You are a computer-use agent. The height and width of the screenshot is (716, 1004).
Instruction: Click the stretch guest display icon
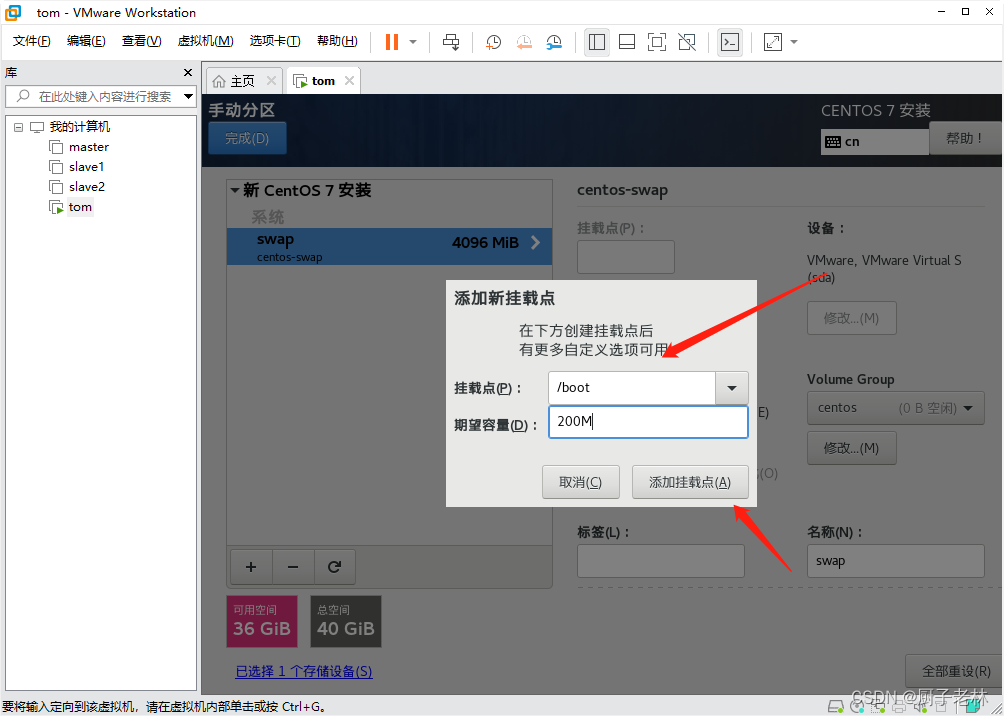773,42
